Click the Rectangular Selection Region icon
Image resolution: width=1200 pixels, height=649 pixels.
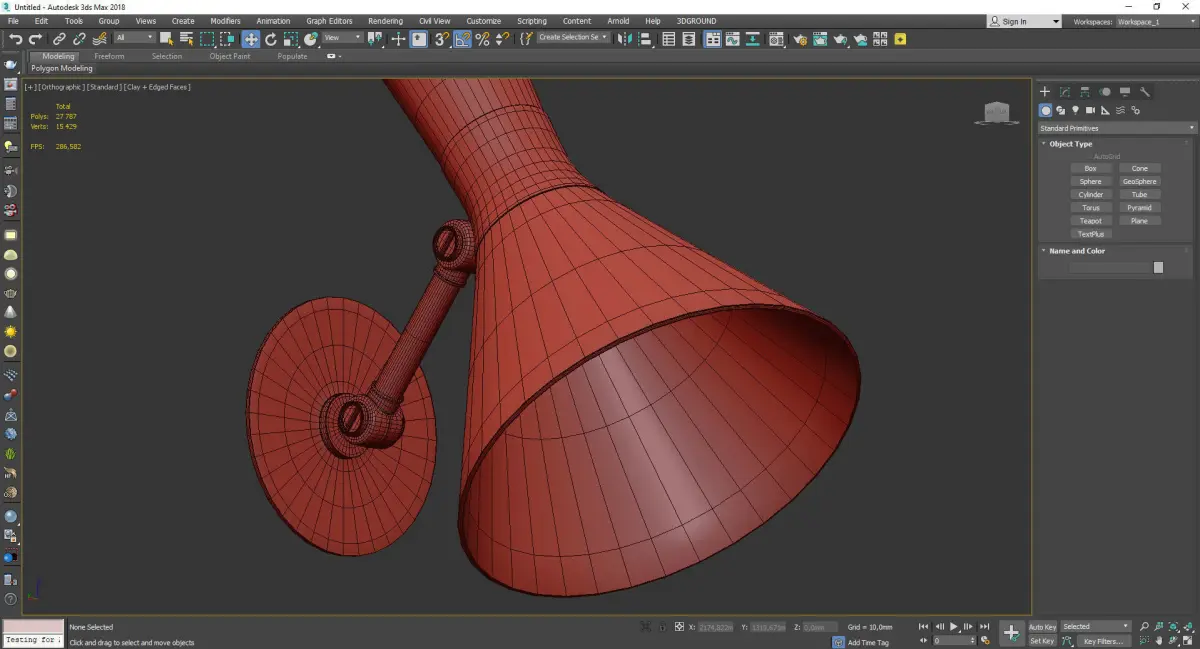coord(207,39)
